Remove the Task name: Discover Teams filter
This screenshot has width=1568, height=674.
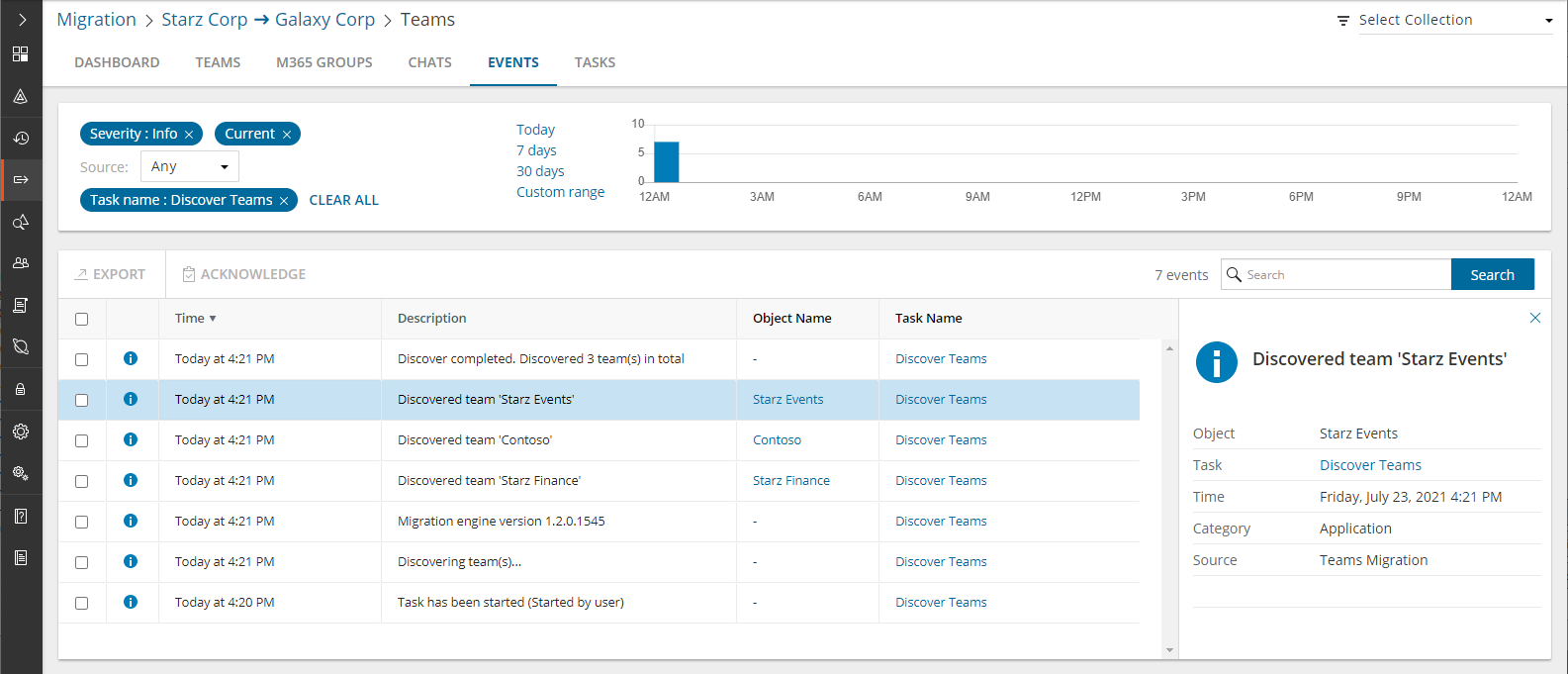point(284,201)
